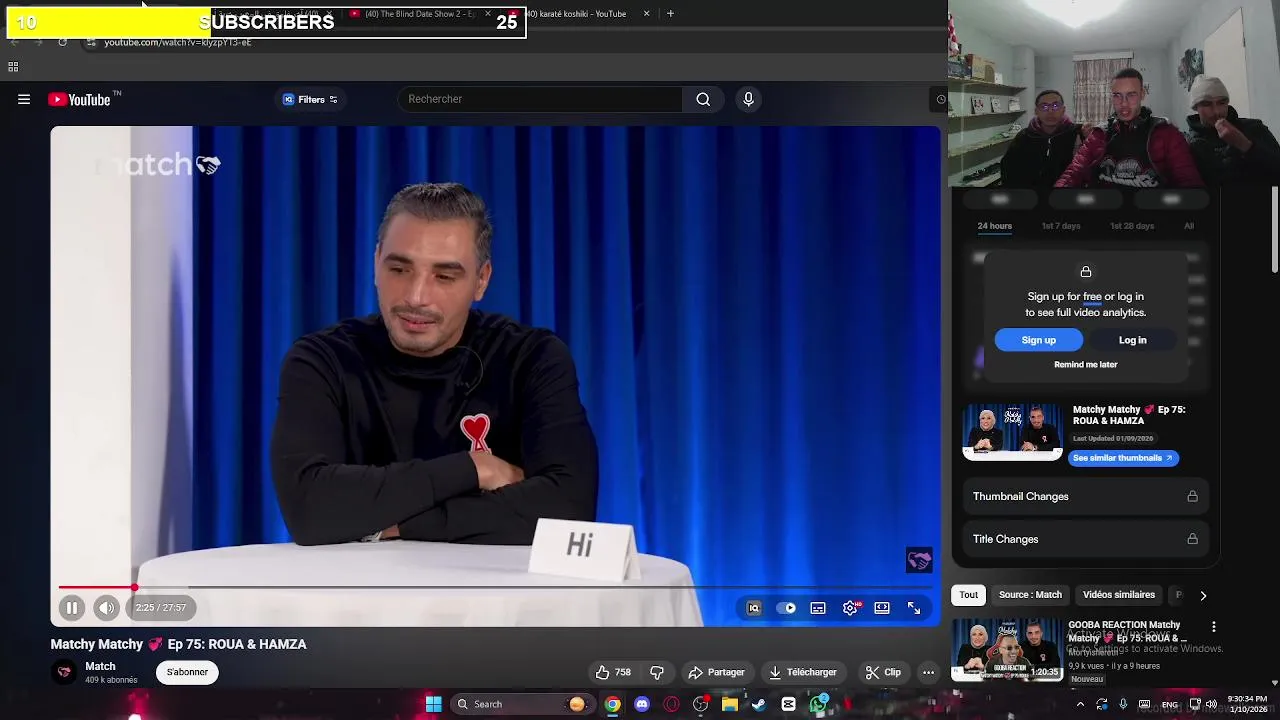The height and width of the screenshot is (720, 1280).
Task: Open the GOOBA REACTION video thumbnail
Action: click(x=1007, y=650)
